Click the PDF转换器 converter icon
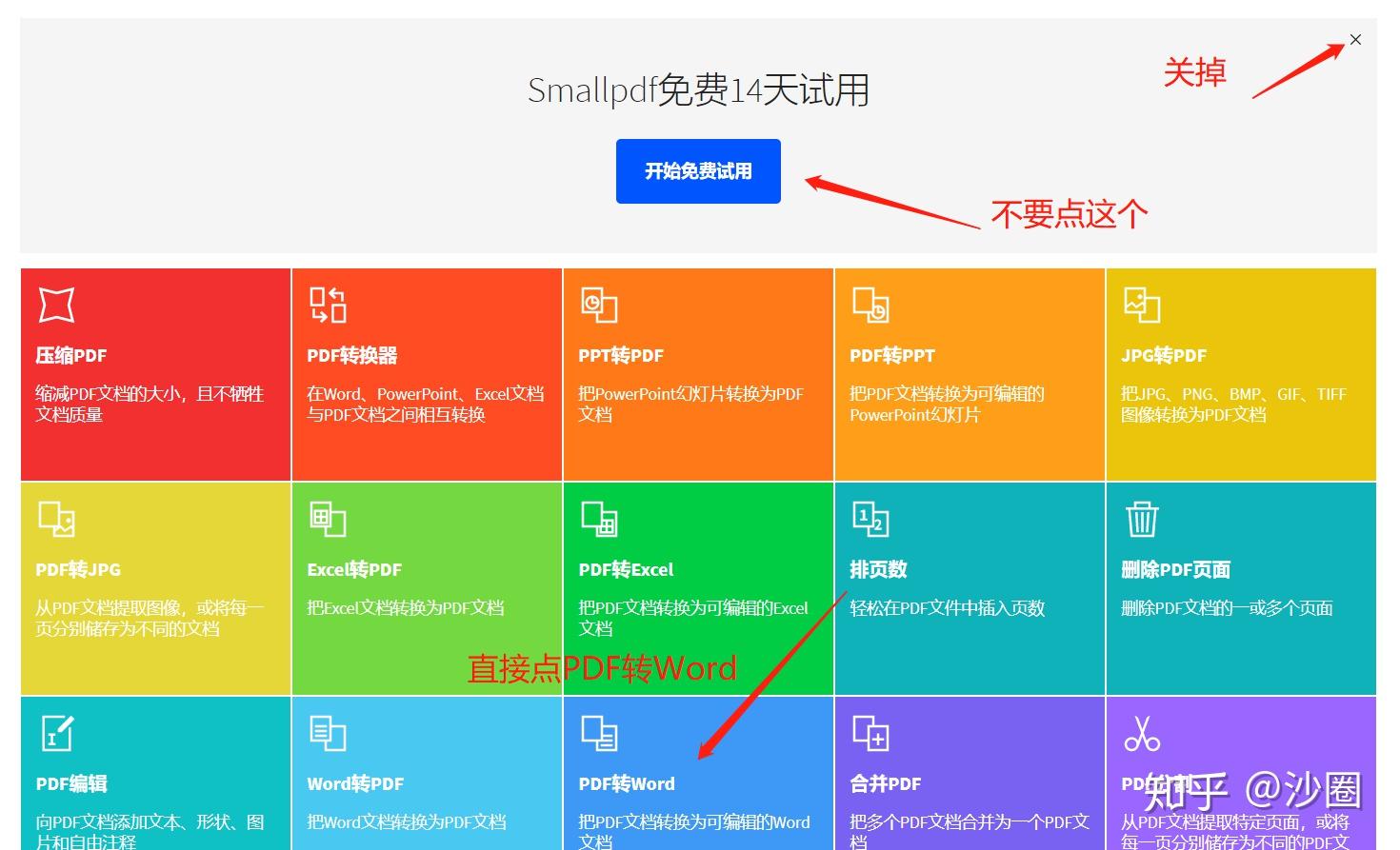Image resolution: width=1400 pixels, height=850 pixels. coord(328,305)
